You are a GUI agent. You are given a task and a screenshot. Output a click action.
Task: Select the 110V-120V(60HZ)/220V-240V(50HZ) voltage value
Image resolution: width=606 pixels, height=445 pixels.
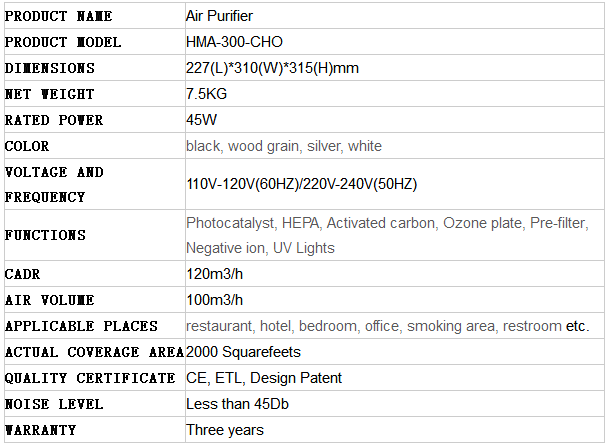[x=301, y=184]
